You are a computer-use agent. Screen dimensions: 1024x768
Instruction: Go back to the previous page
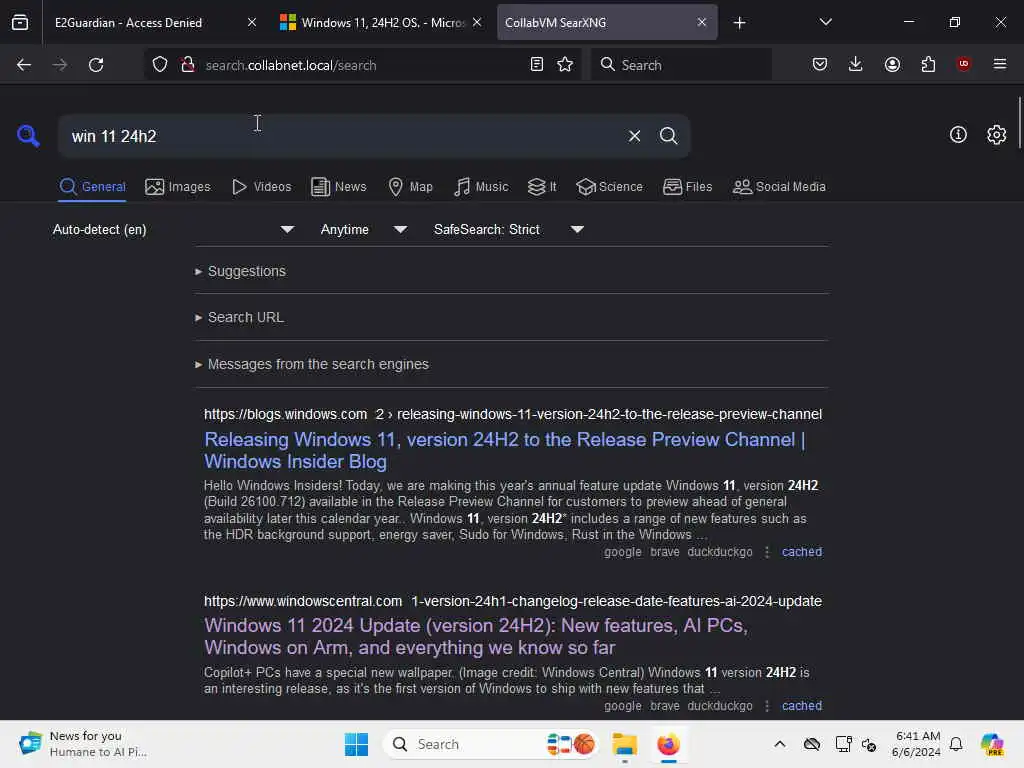point(24,65)
